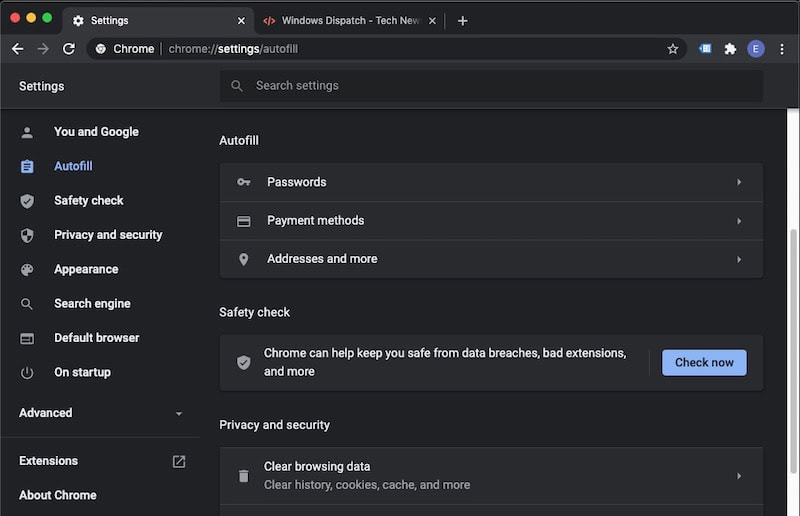Open Payment methods
The image size is (800, 516).
click(x=491, y=220)
